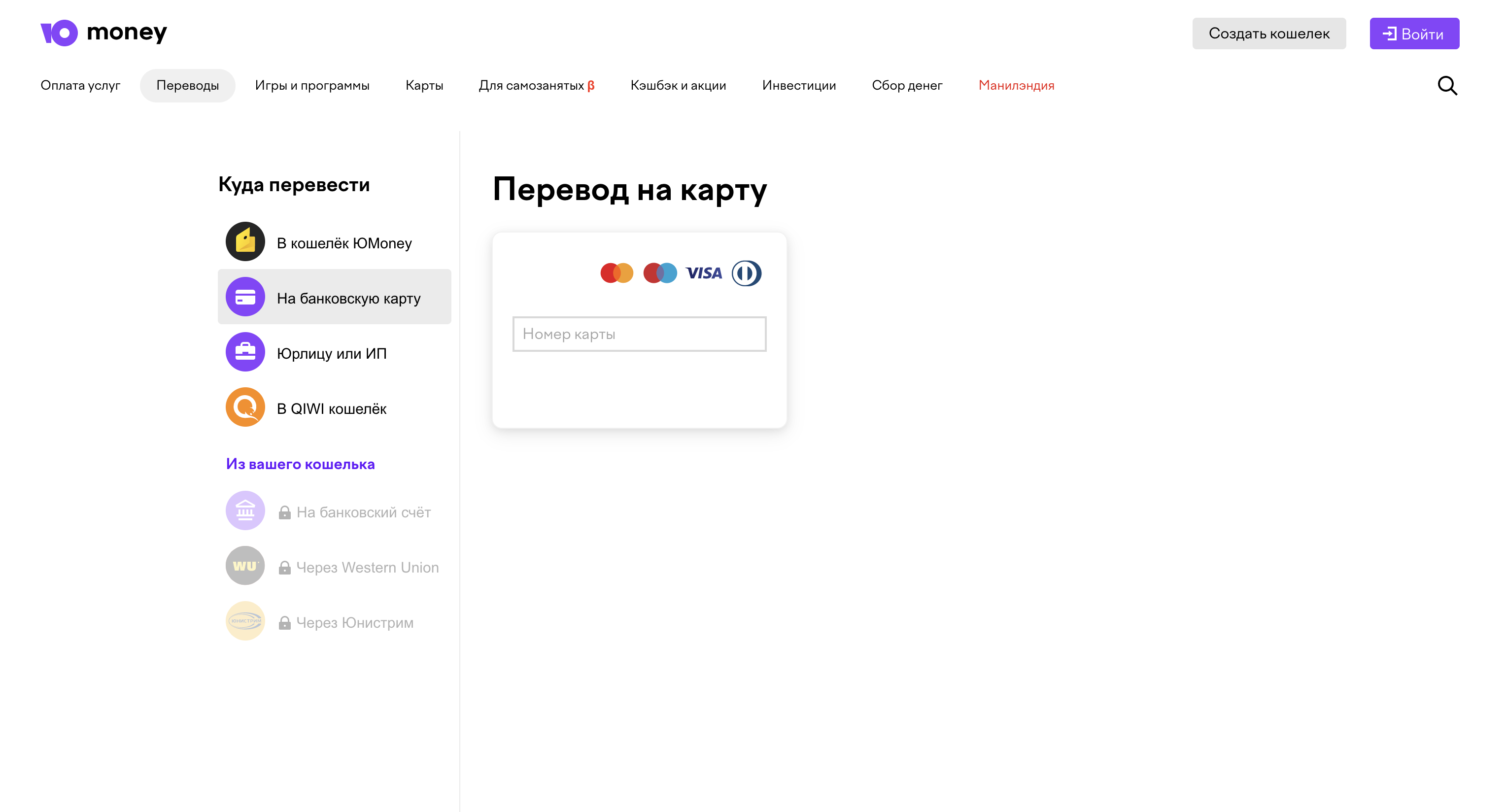Click the Из вашего кошелька heading
The height and width of the screenshot is (812, 1506).
(301, 464)
